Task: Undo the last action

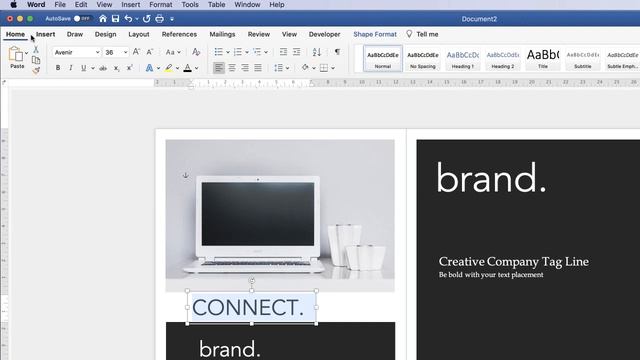Action: pyautogui.click(x=129, y=19)
